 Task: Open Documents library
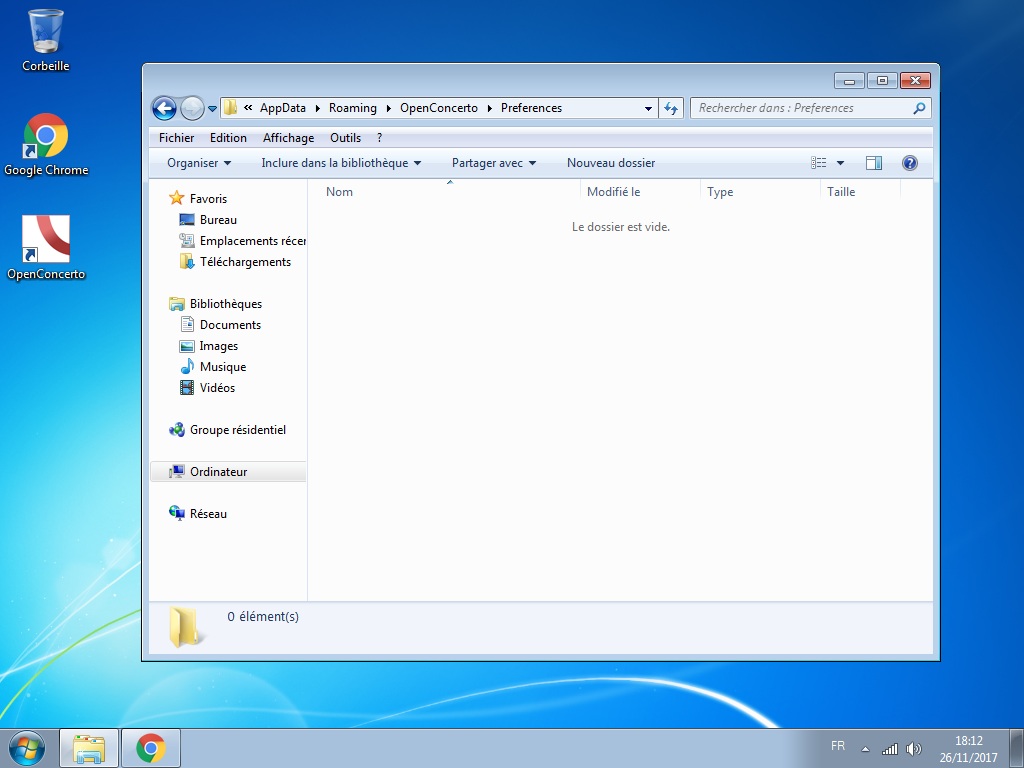click(230, 325)
